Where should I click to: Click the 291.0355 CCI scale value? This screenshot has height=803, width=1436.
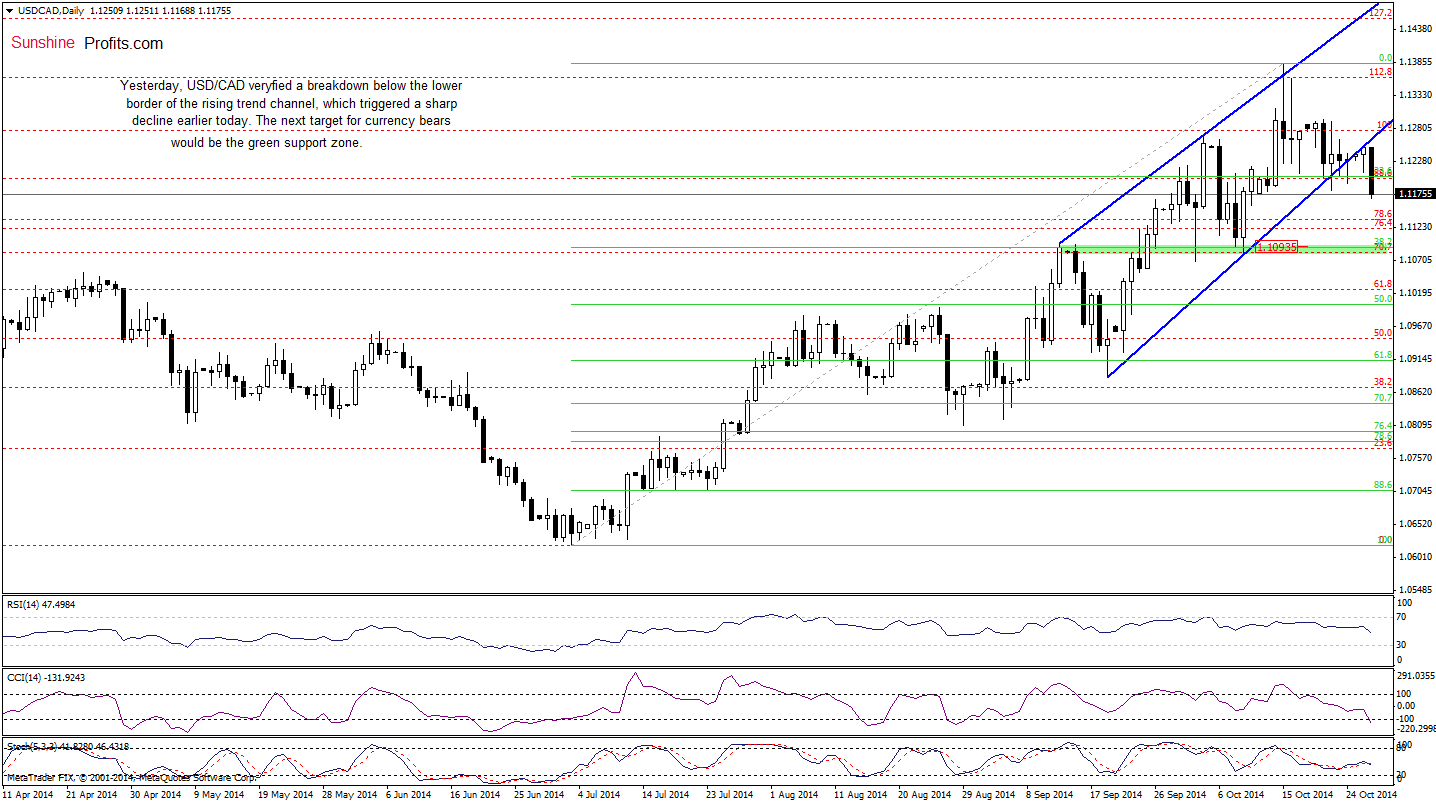[1415, 677]
